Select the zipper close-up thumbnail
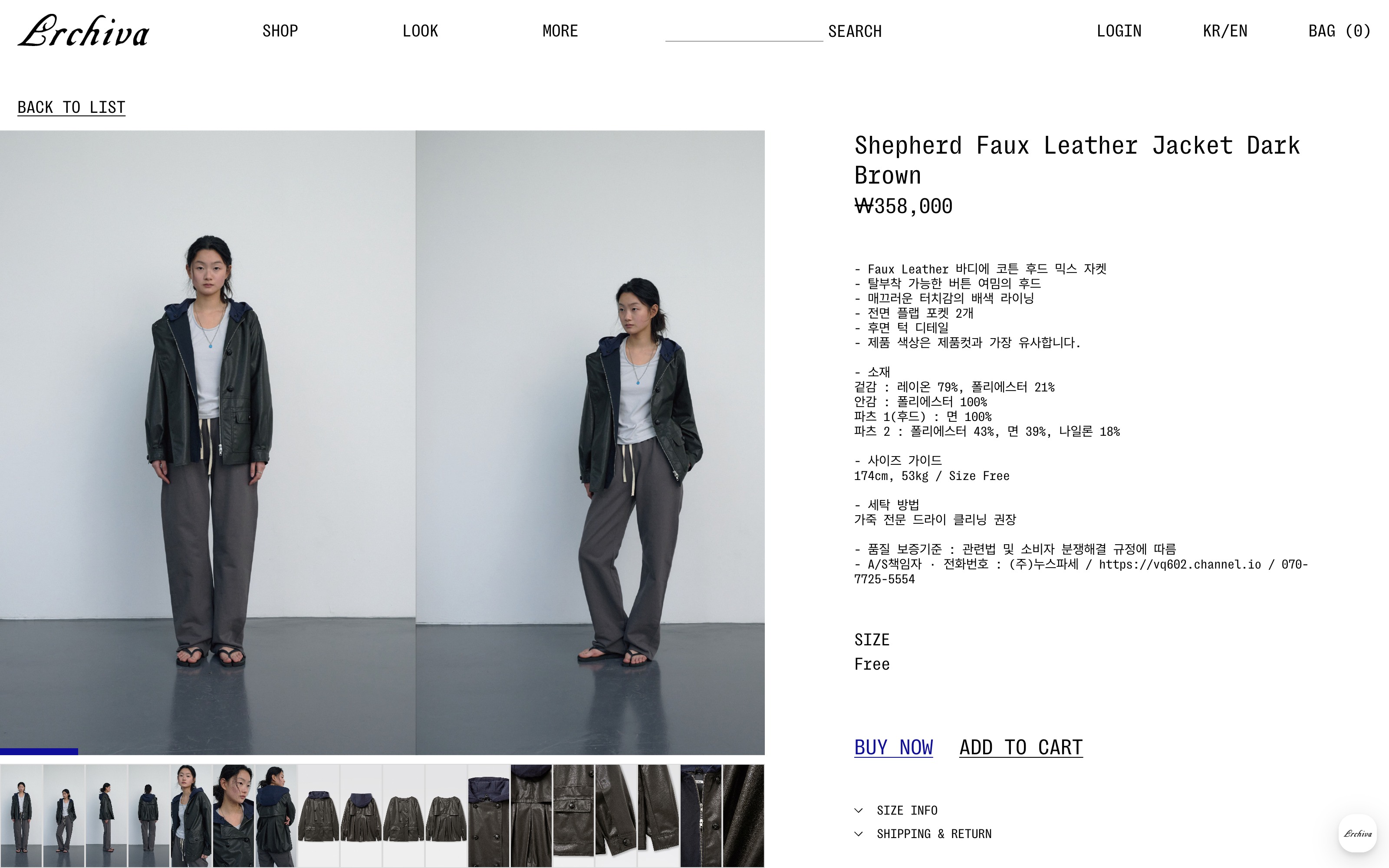This screenshot has width=1389, height=868. (701, 815)
